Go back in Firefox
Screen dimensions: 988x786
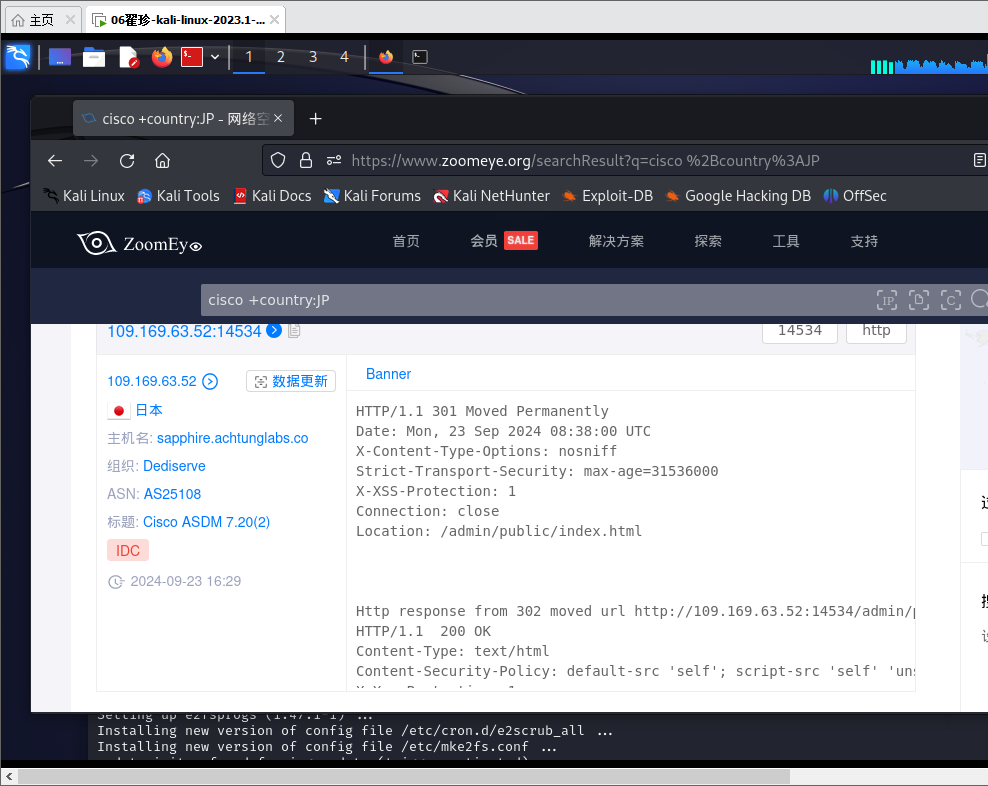click(x=55, y=161)
